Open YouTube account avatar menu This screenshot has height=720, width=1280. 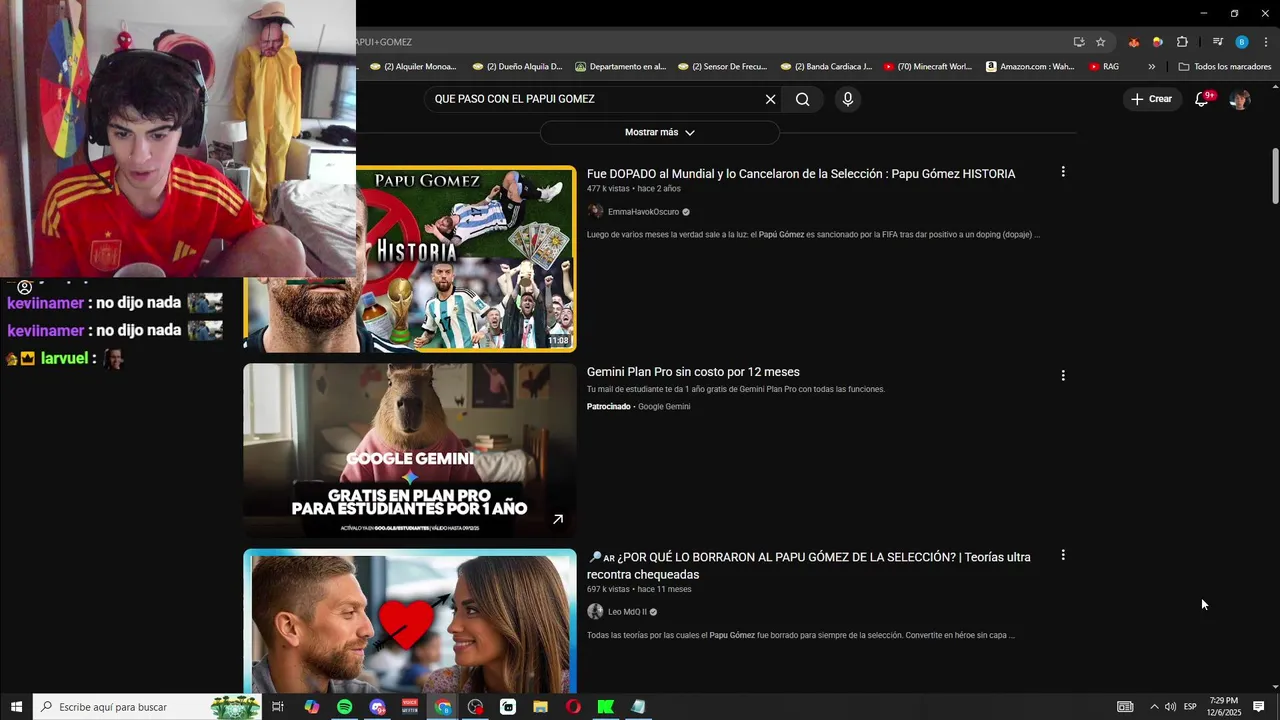(x=1240, y=99)
